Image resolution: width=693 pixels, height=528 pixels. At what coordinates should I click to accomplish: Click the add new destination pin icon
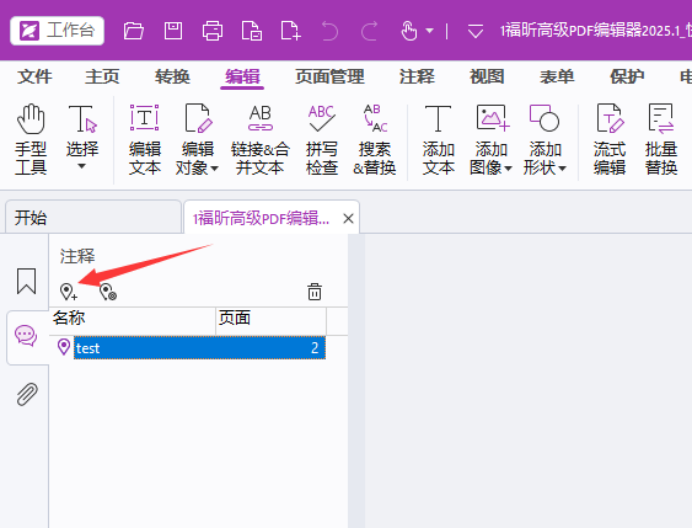[68, 292]
